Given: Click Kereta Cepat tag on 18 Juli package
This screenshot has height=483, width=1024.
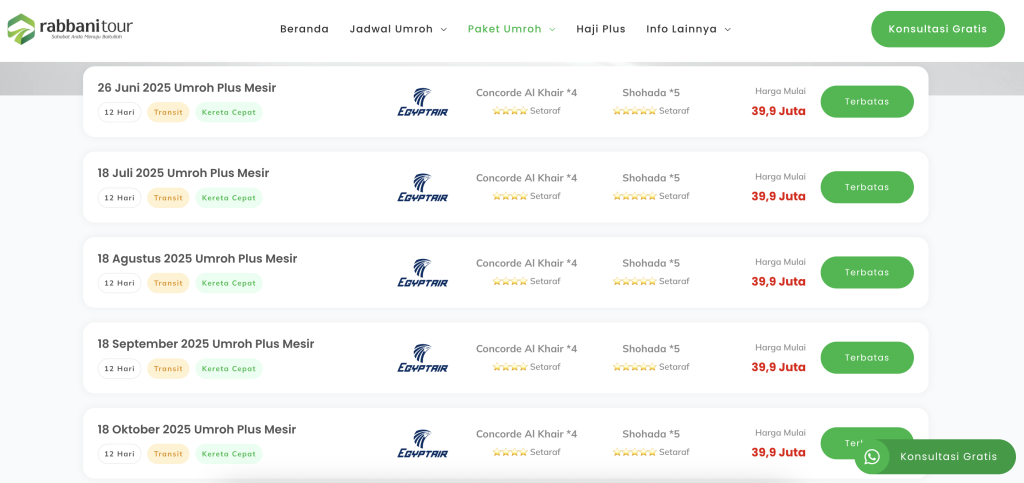Looking at the screenshot, I should click(x=229, y=198).
